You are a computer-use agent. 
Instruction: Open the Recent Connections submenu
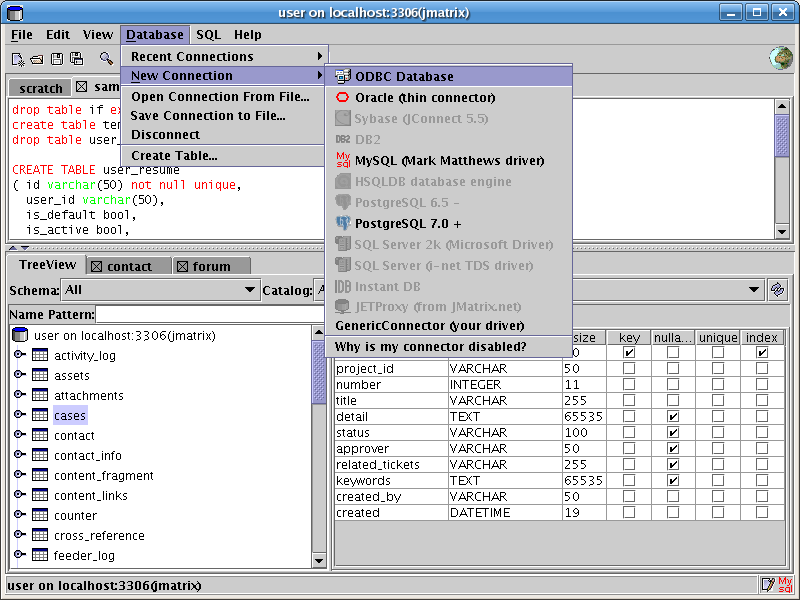pyautogui.click(x=224, y=56)
